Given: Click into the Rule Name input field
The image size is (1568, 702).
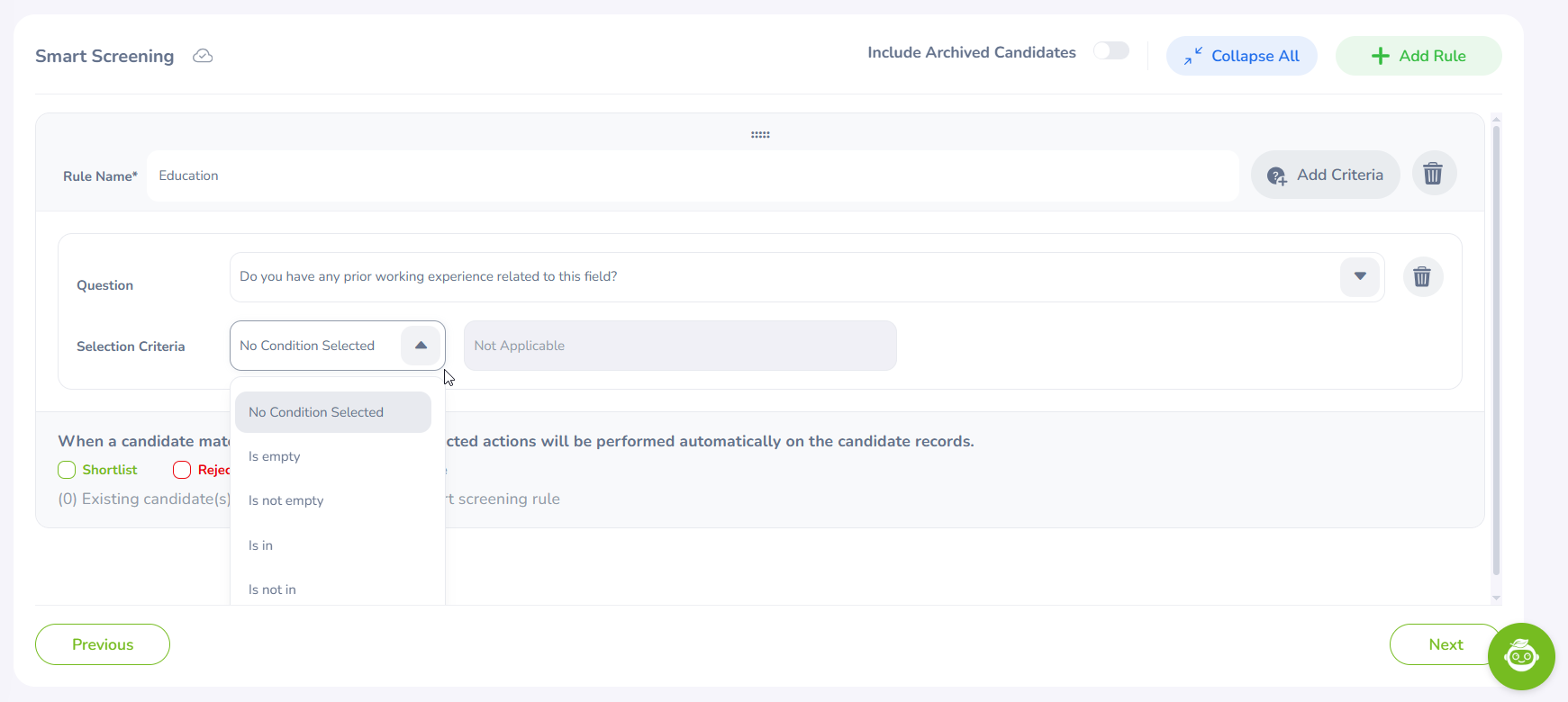Looking at the screenshot, I should click(x=692, y=175).
